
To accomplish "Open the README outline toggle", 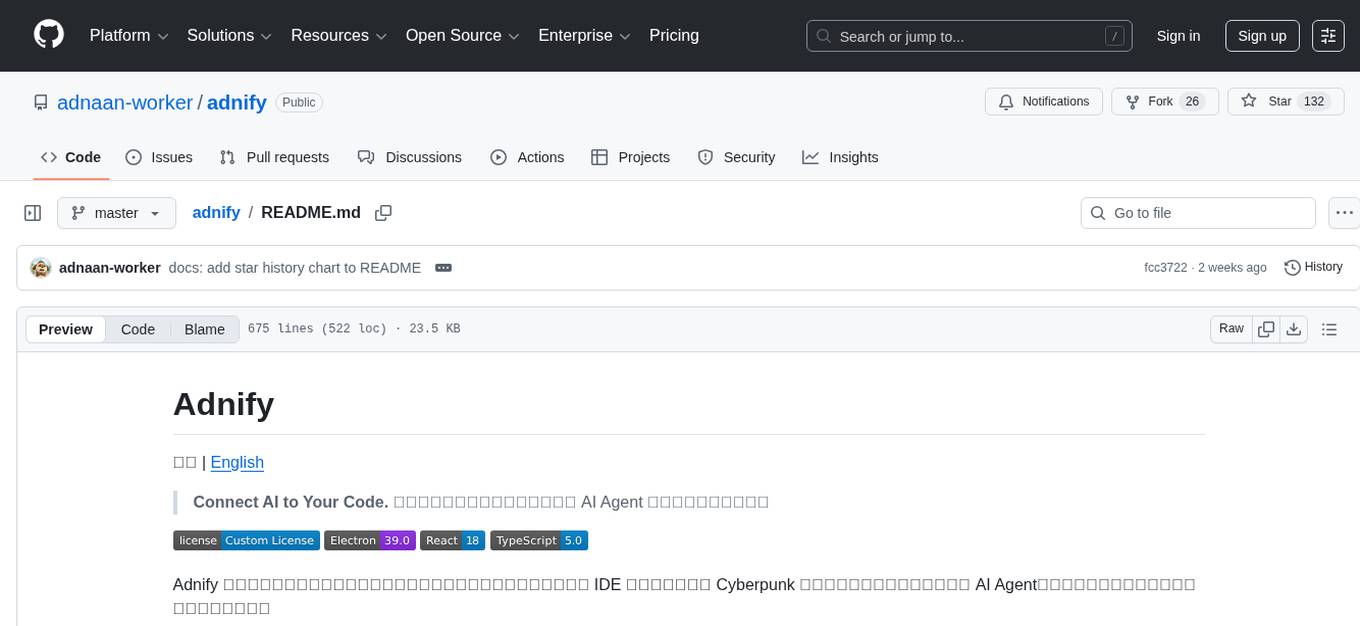I will point(1329,328).
